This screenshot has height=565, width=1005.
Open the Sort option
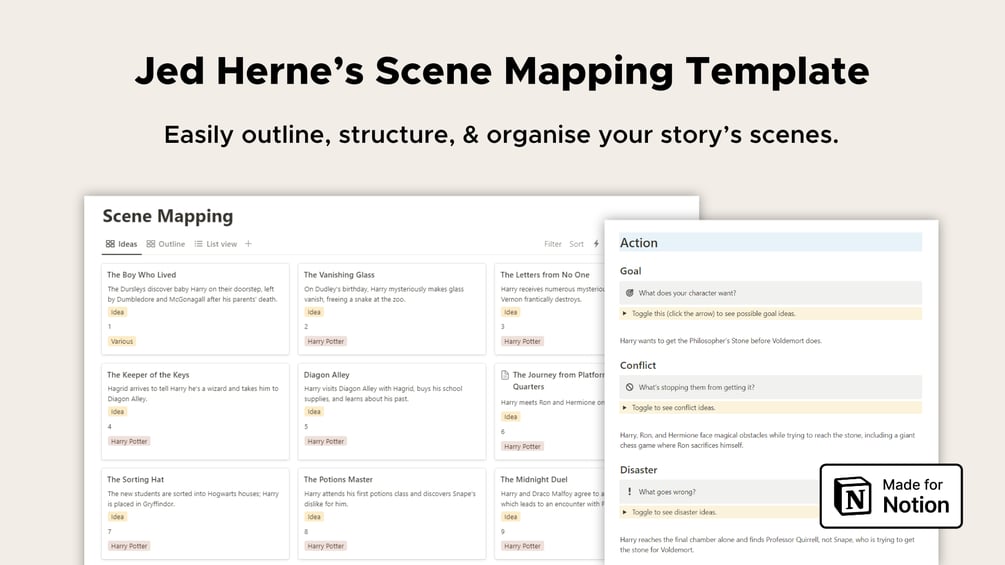tap(577, 244)
